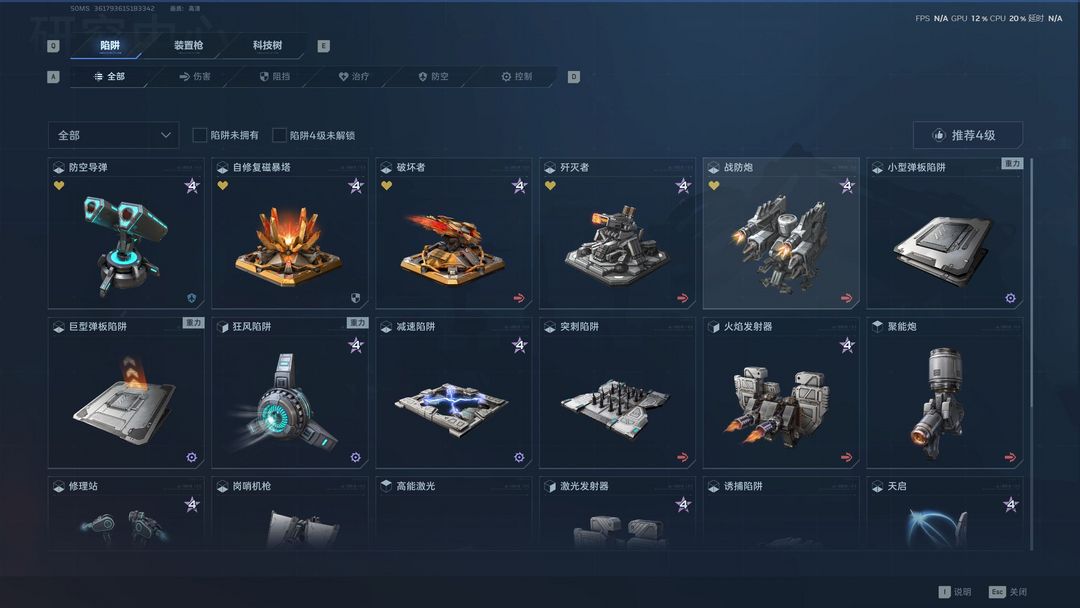Toggle the 陷阱4级未解锁 checkbox
This screenshot has width=1080, height=608.
280,135
